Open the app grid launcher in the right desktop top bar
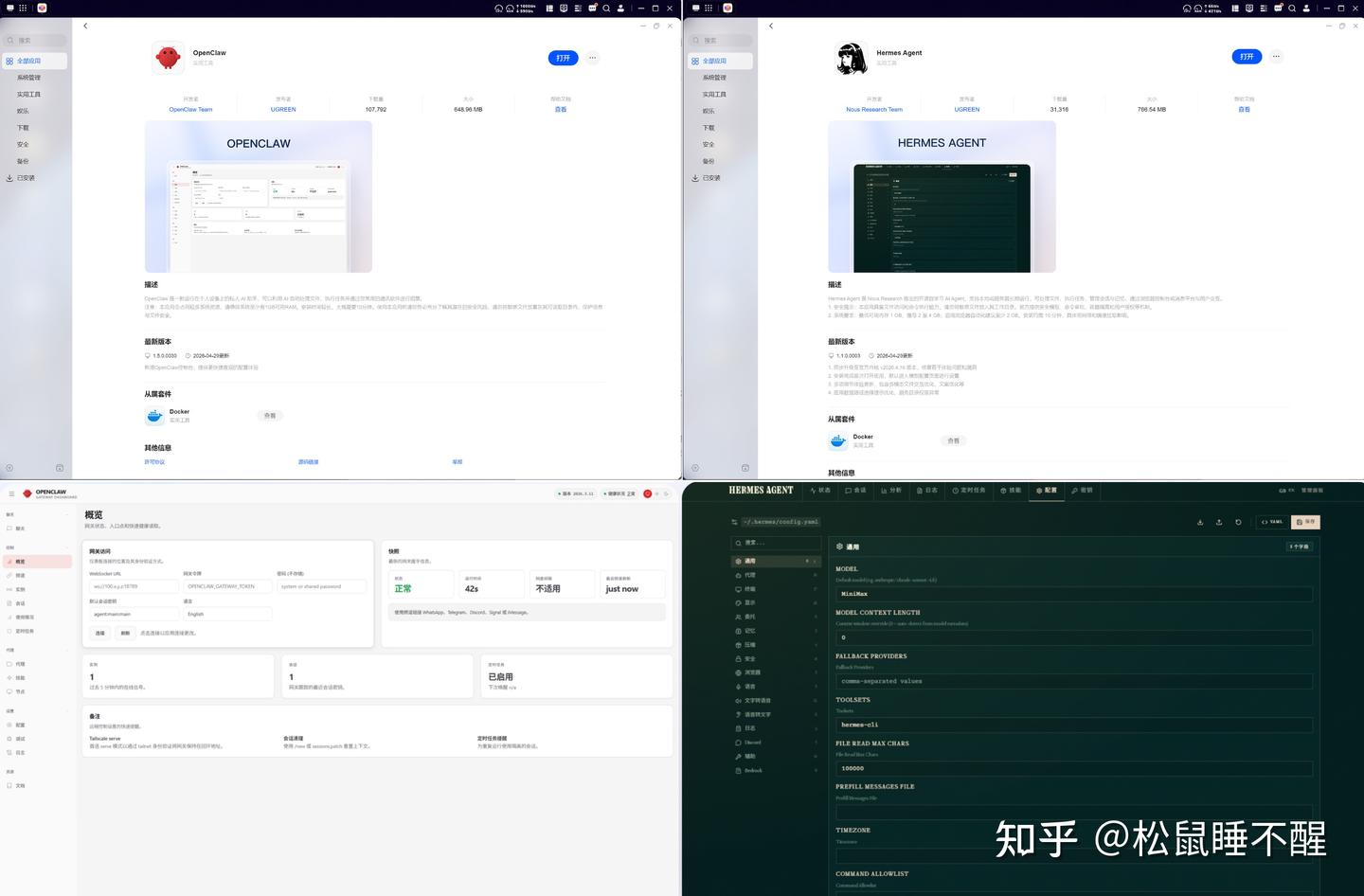 point(709,8)
